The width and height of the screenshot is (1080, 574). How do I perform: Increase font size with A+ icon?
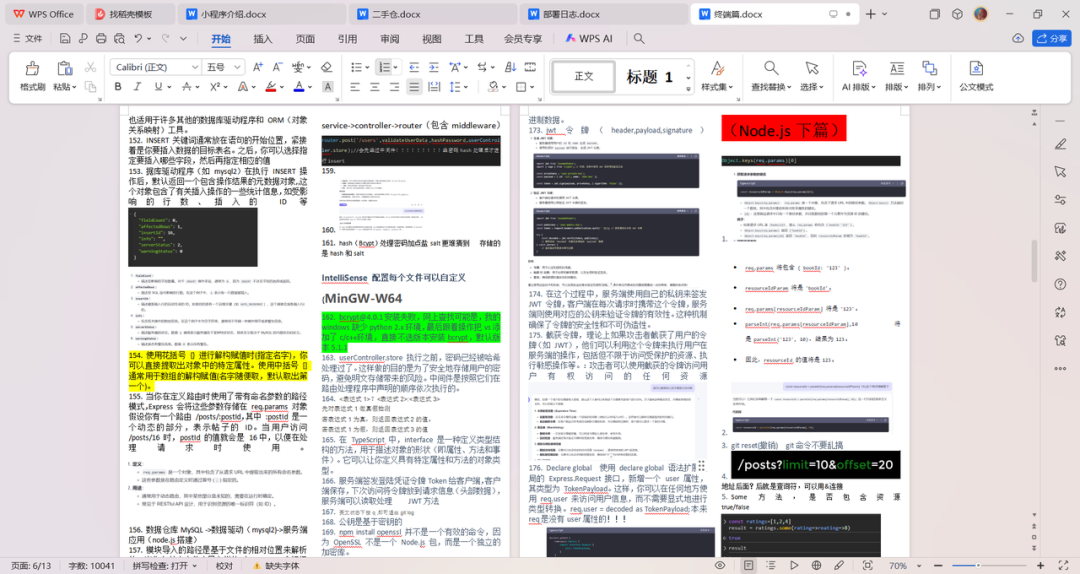point(258,67)
